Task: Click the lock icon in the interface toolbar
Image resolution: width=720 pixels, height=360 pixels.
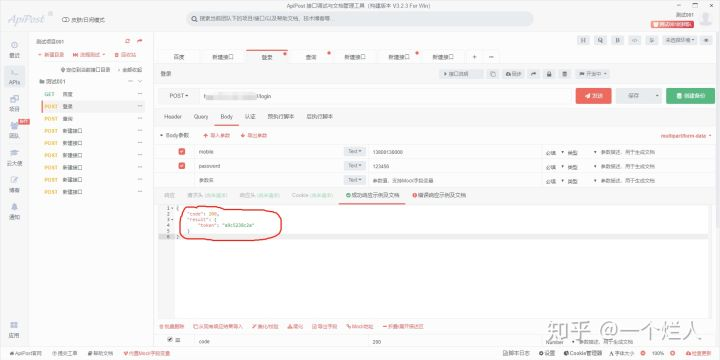Action: [549, 74]
